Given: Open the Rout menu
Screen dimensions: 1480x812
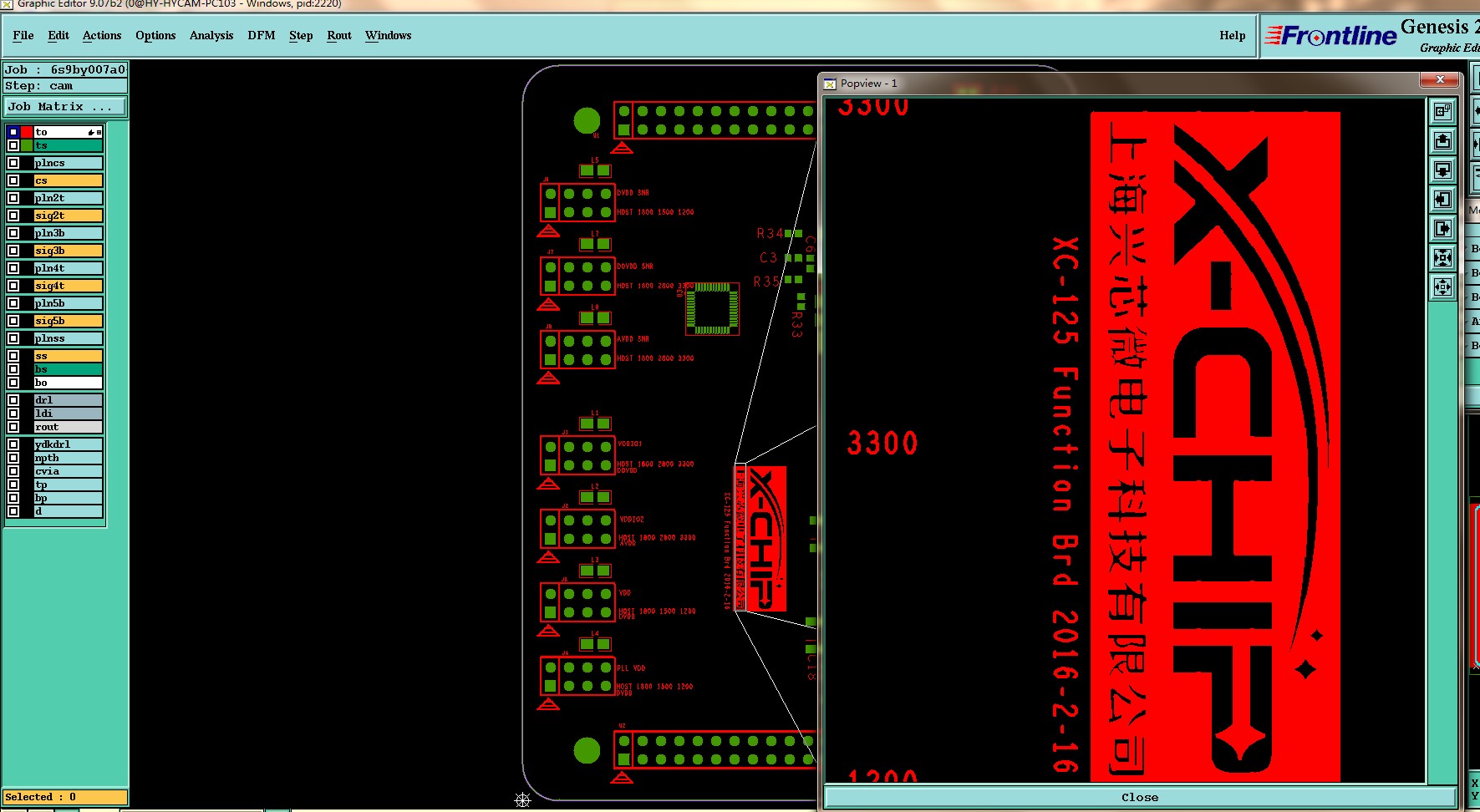Looking at the screenshot, I should (x=339, y=35).
